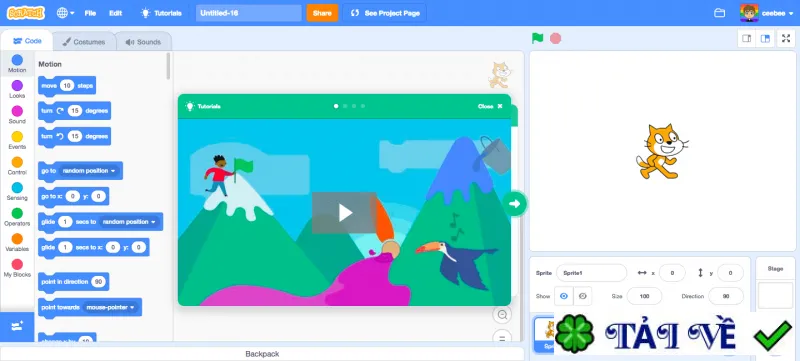Click the red stop button
Screen dimensions: 800x361
point(556,38)
